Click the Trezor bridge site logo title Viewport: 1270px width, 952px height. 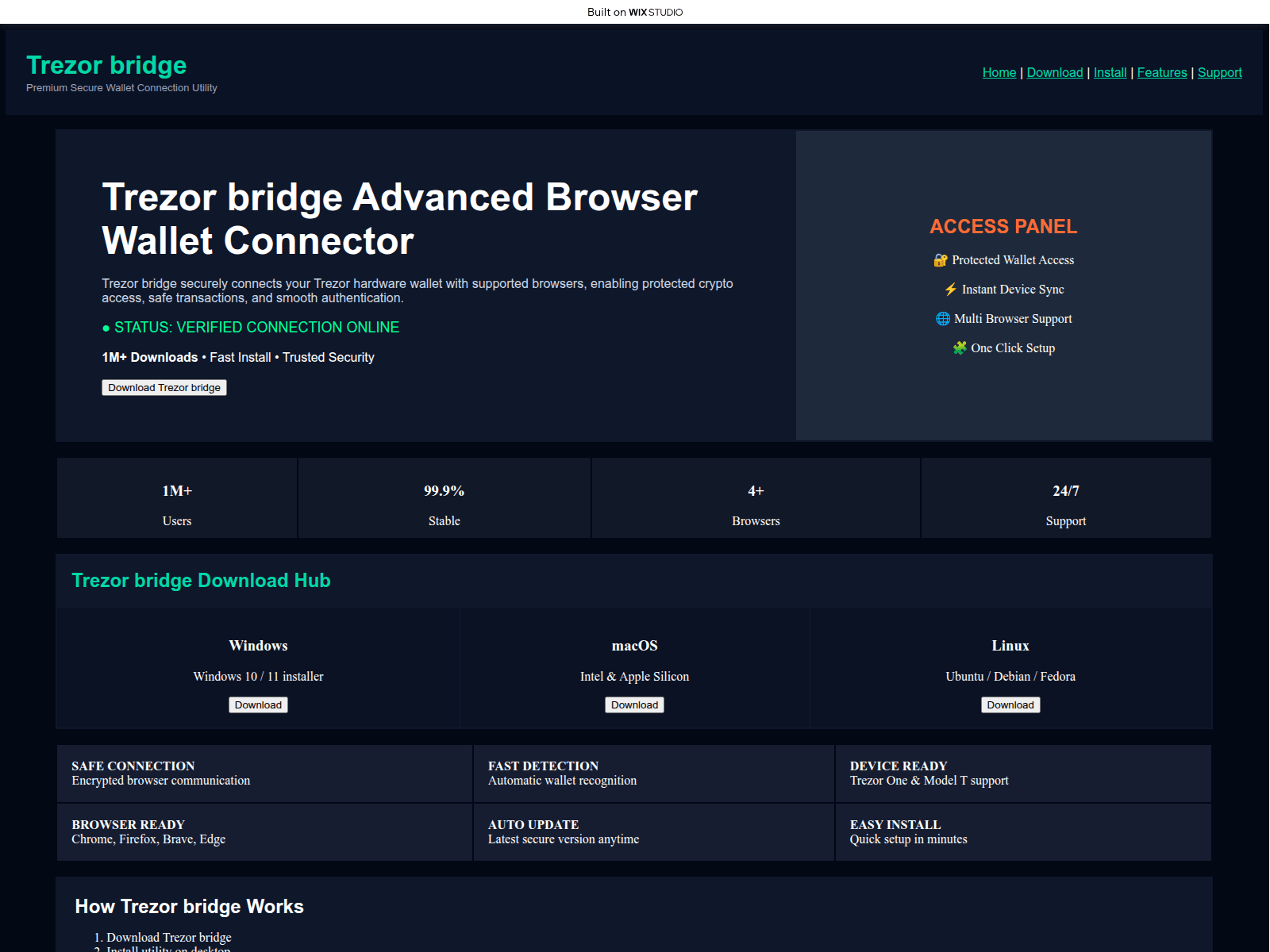[106, 65]
